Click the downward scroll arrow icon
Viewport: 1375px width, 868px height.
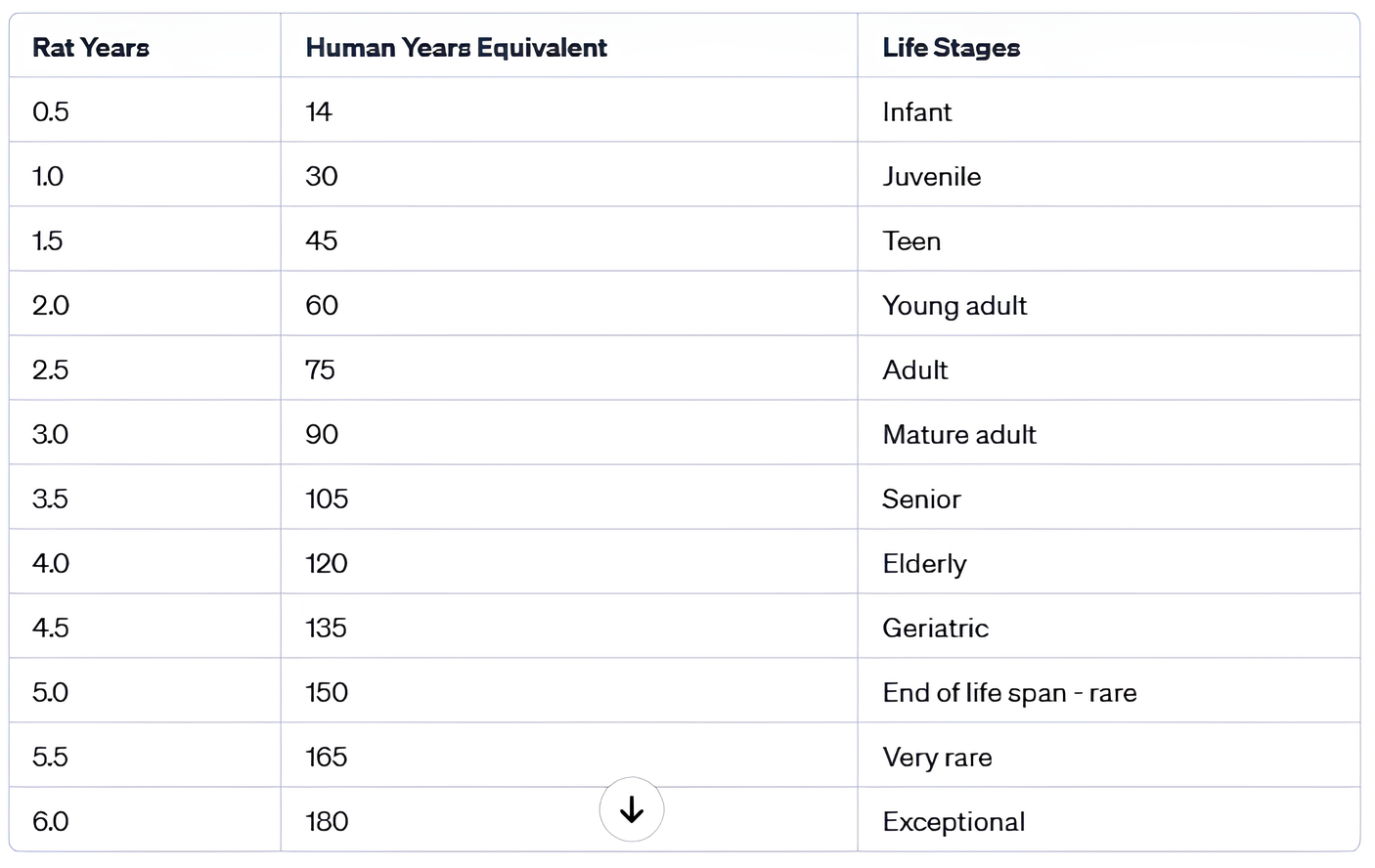click(x=632, y=810)
